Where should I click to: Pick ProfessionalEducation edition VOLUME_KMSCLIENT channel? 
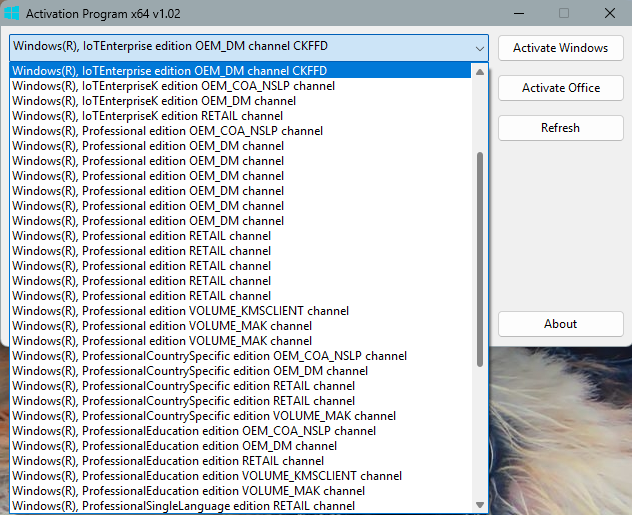pos(240,476)
